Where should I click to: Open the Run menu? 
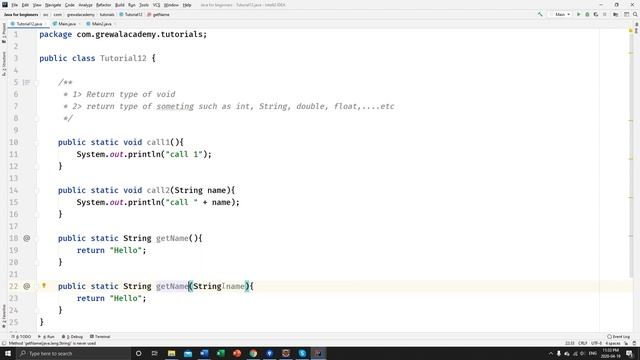click(132, 5)
